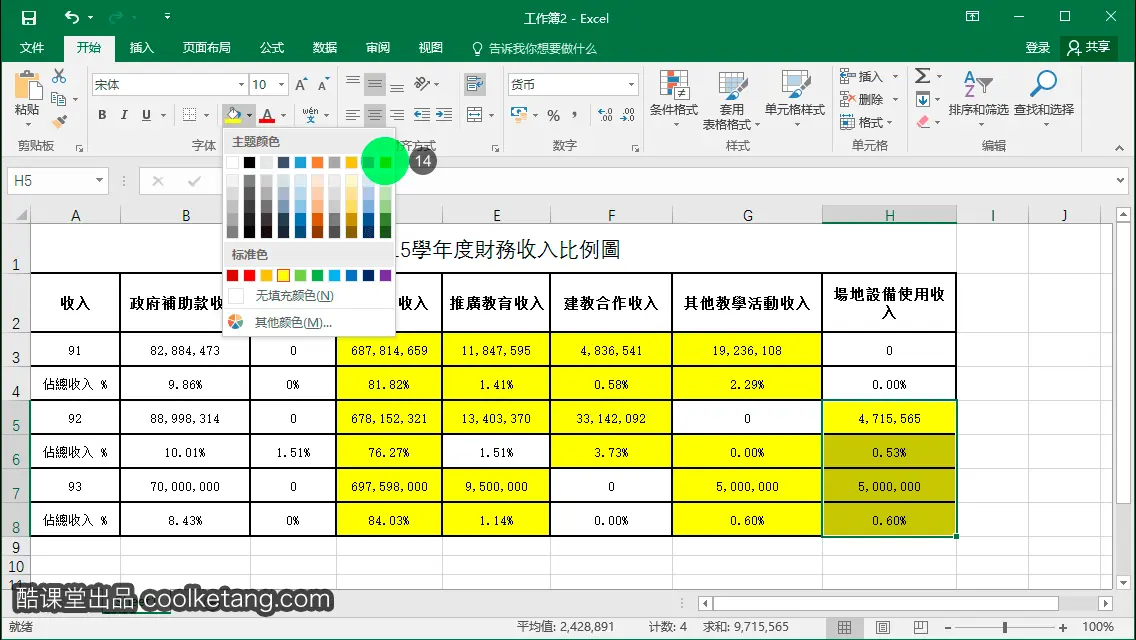Open Find and Select (查找和选择)
Screen dimensions: 1136x640
point(1043,100)
